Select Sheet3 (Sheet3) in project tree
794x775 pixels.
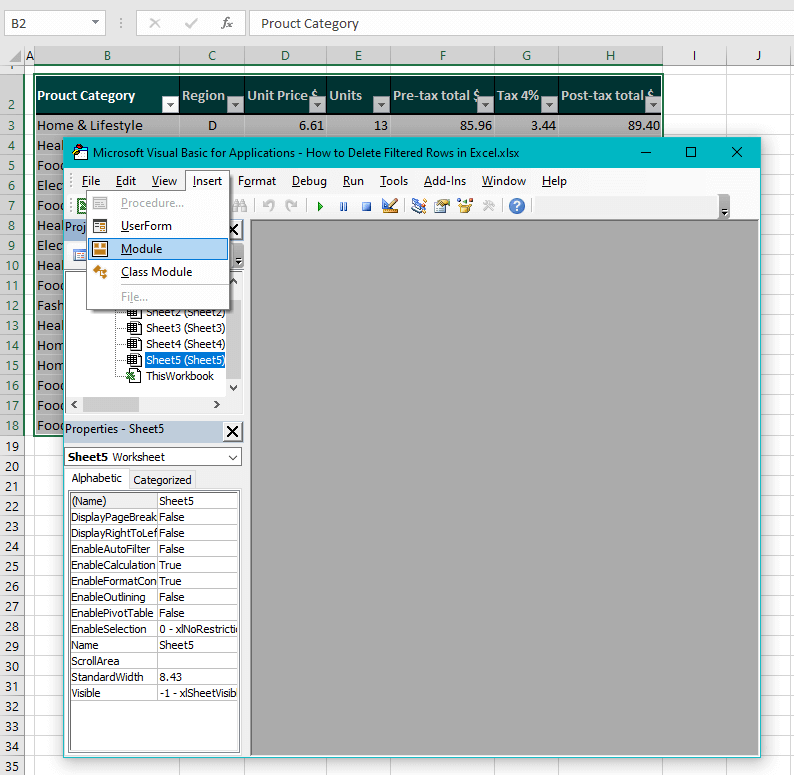tap(185, 328)
